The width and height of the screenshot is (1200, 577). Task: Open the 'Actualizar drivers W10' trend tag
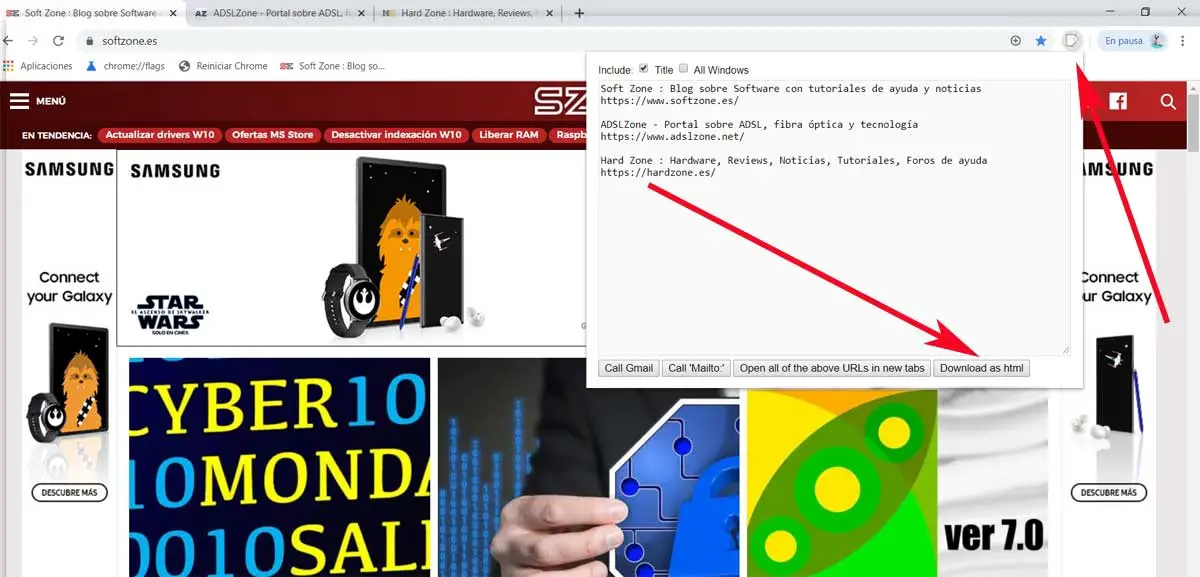coord(159,134)
